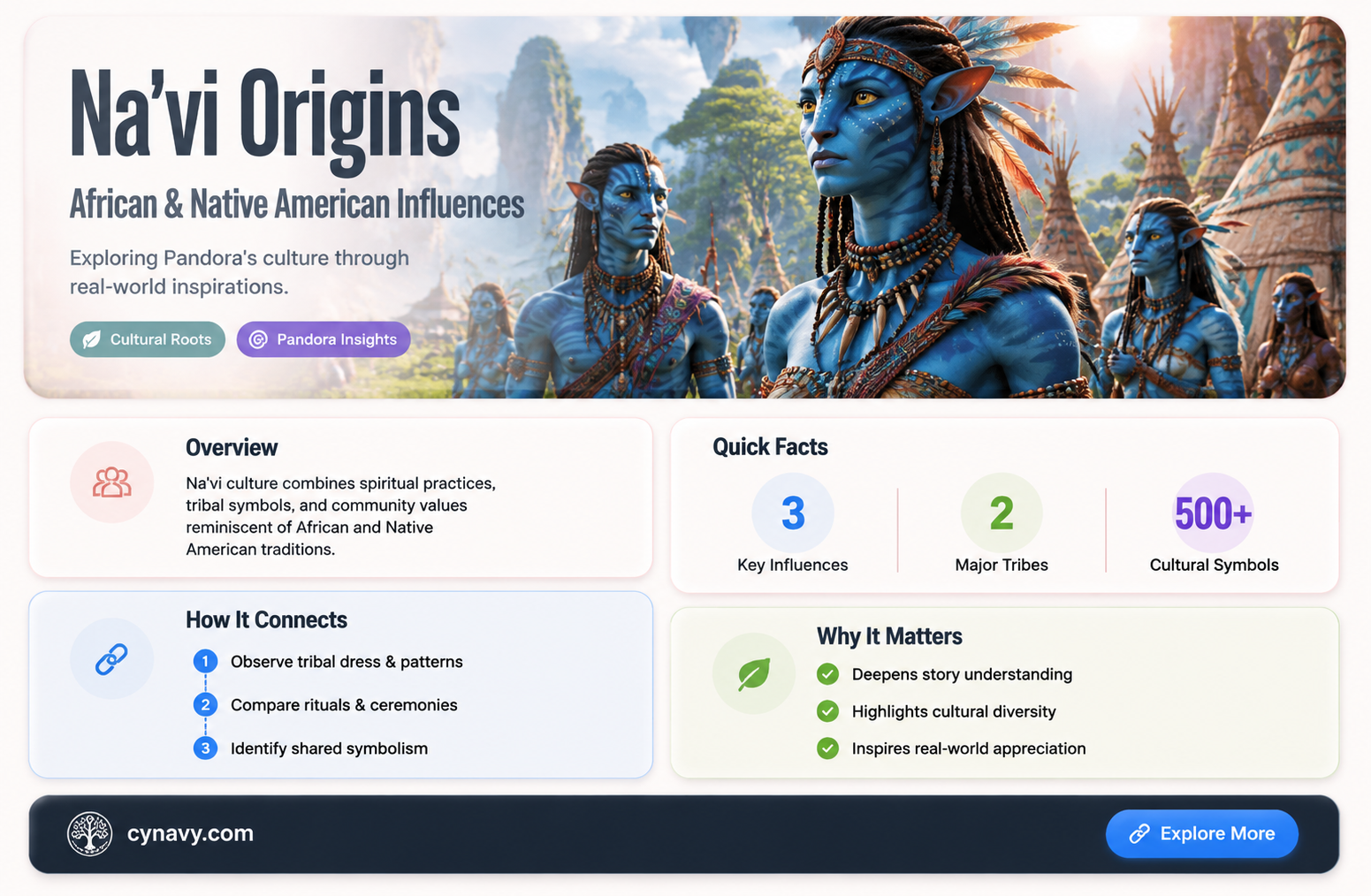Image resolution: width=1371 pixels, height=896 pixels.
Task: Click Observe tribal dress & patterns text
Action: tap(347, 662)
